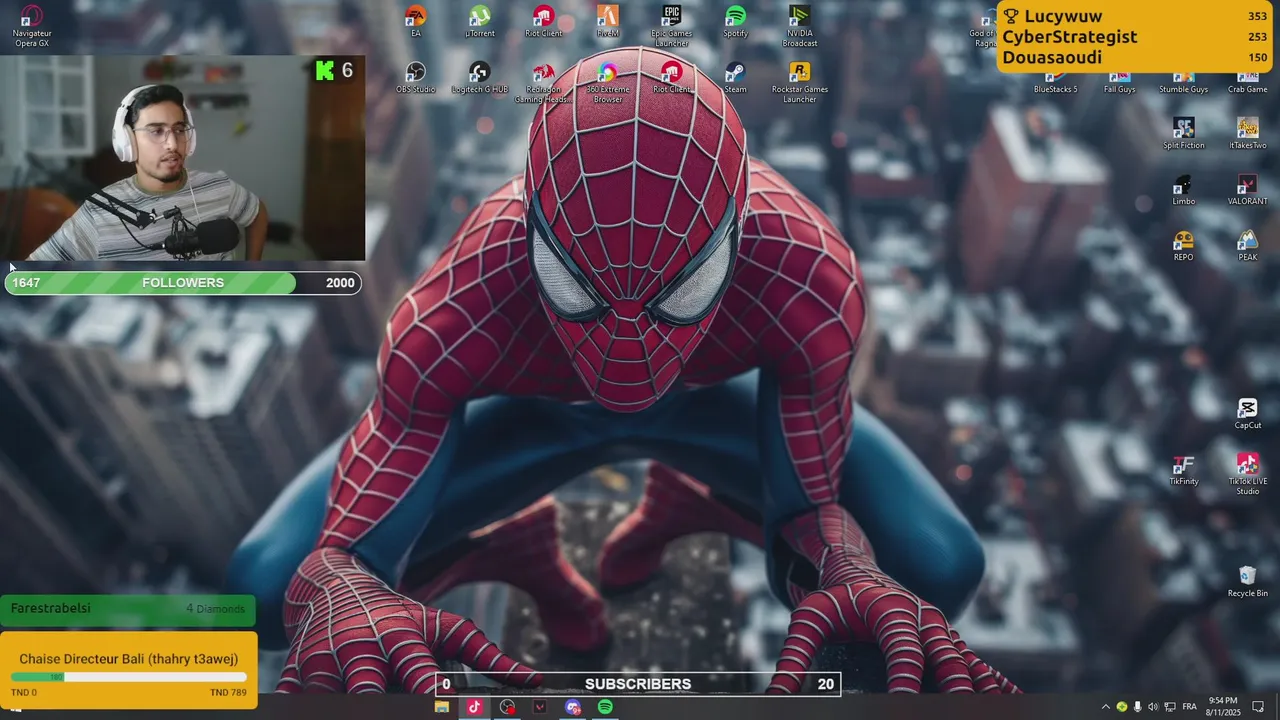The height and width of the screenshot is (720, 1280).
Task: Click the Douasaoudi leaderboard entry
Action: (1136, 58)
